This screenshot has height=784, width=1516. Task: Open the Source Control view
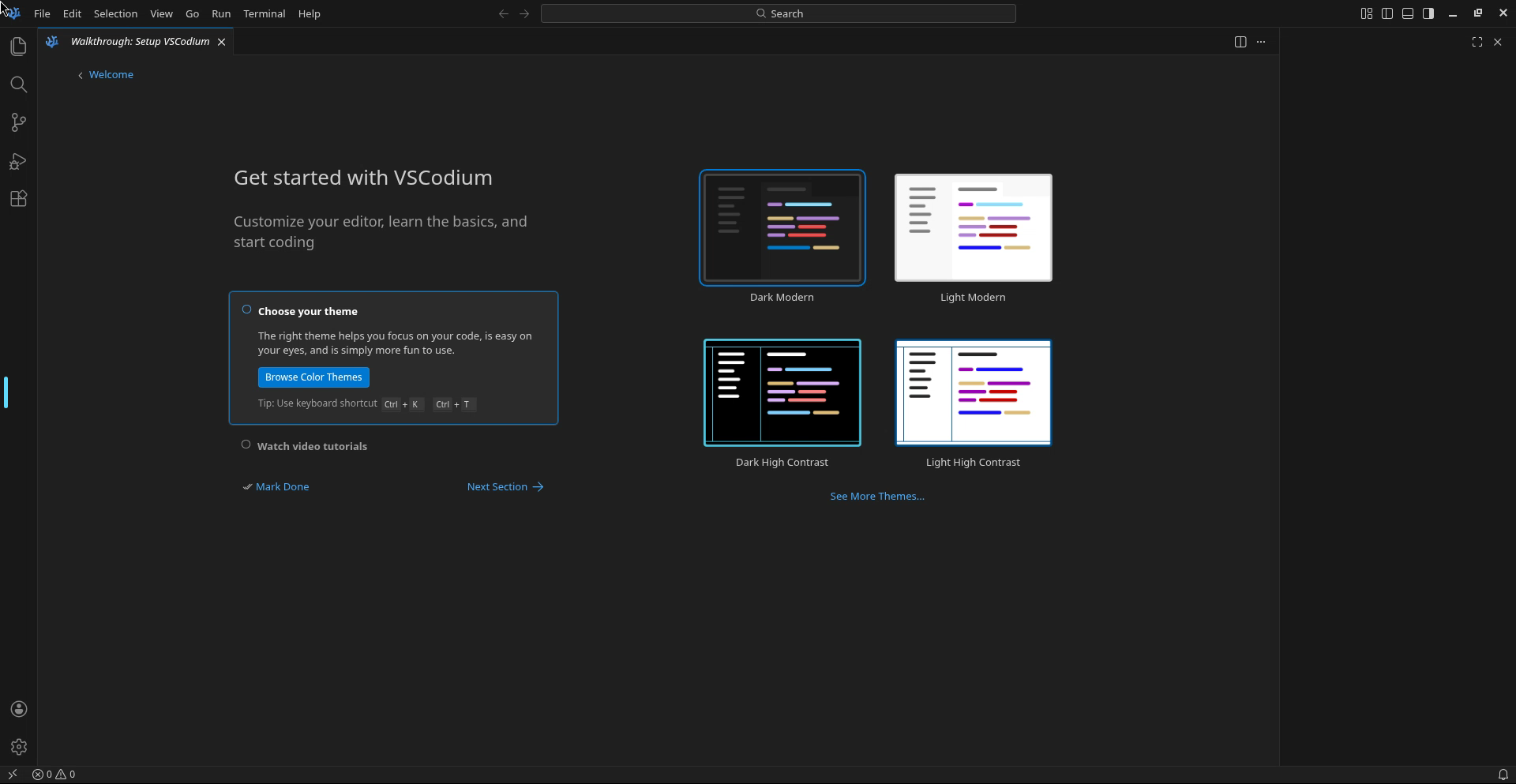[18, 122]
